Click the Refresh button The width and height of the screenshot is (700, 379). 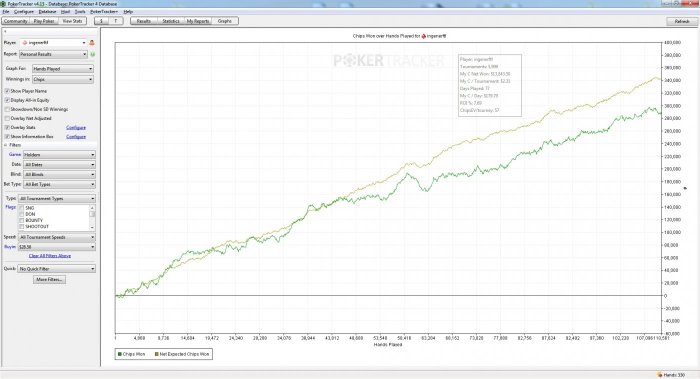click(x=682, y=21)
